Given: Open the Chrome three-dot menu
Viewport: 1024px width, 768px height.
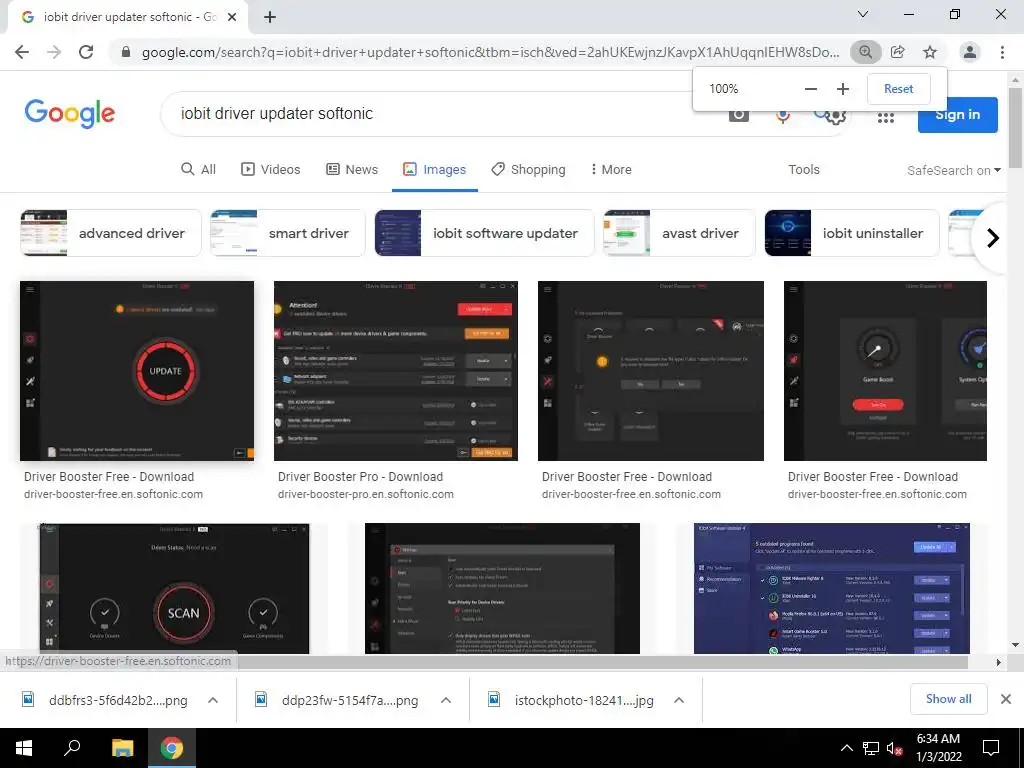Looking at the screenshot, I should [1002, 52].
